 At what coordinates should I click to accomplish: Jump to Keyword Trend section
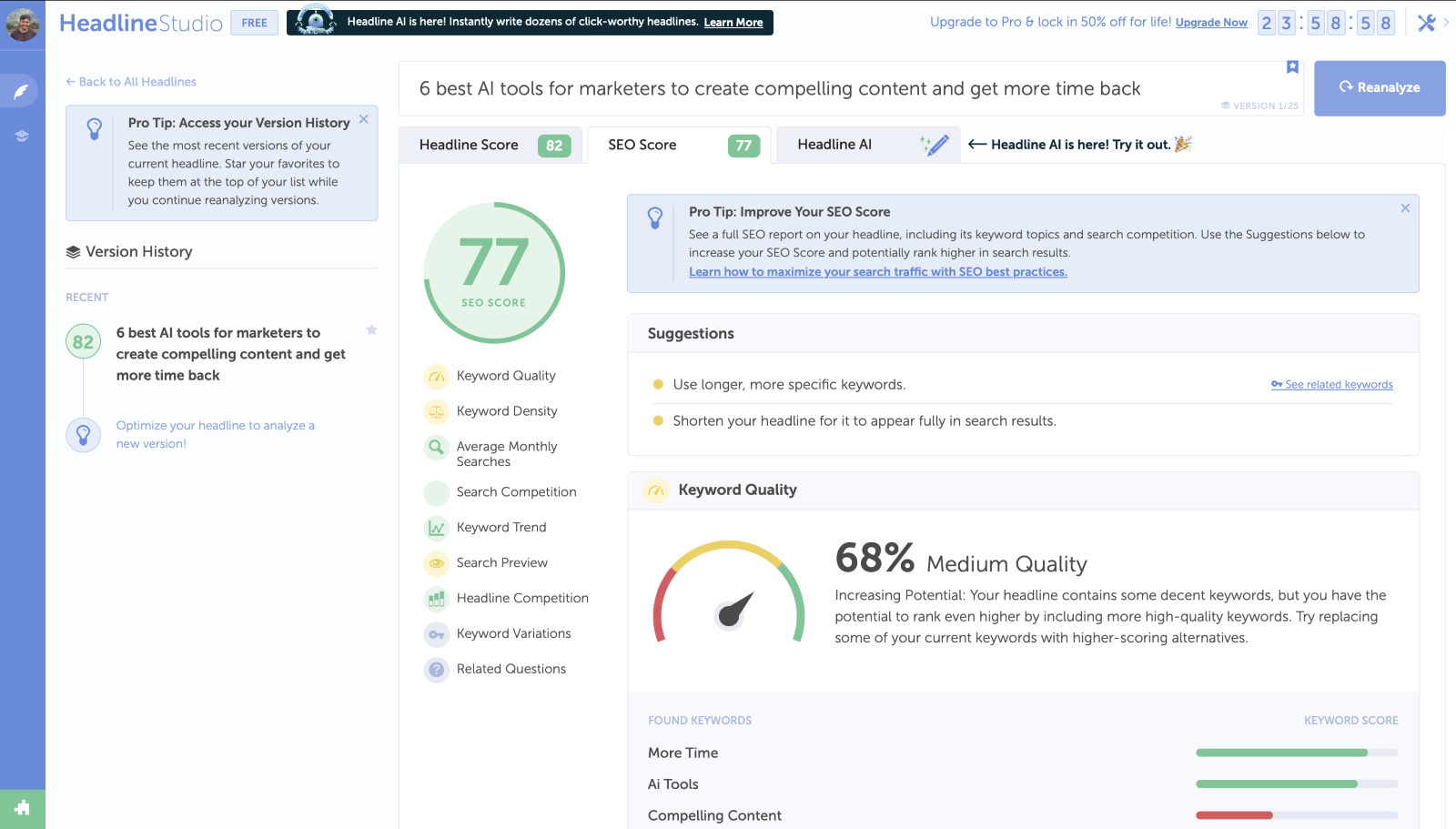tap(501, 528)
